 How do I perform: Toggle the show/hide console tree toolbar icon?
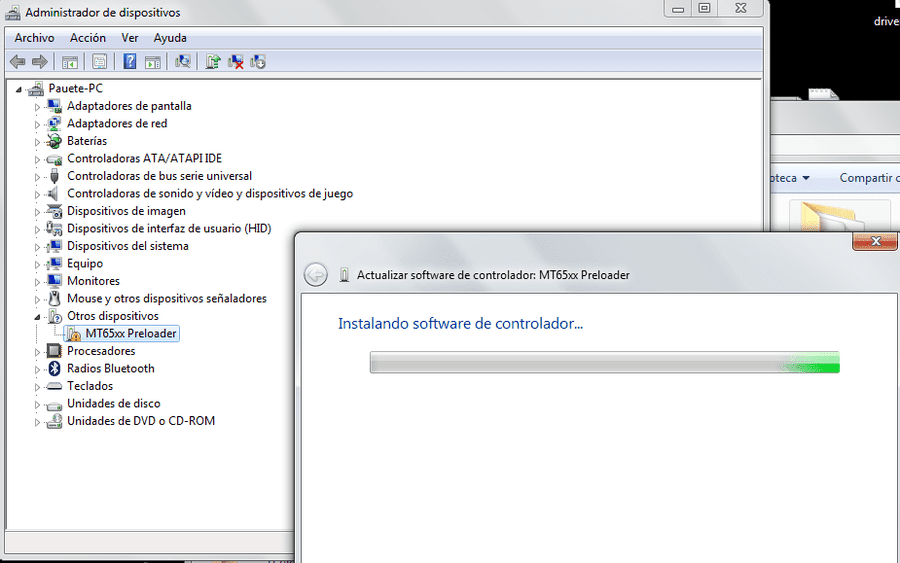[70, 61]
